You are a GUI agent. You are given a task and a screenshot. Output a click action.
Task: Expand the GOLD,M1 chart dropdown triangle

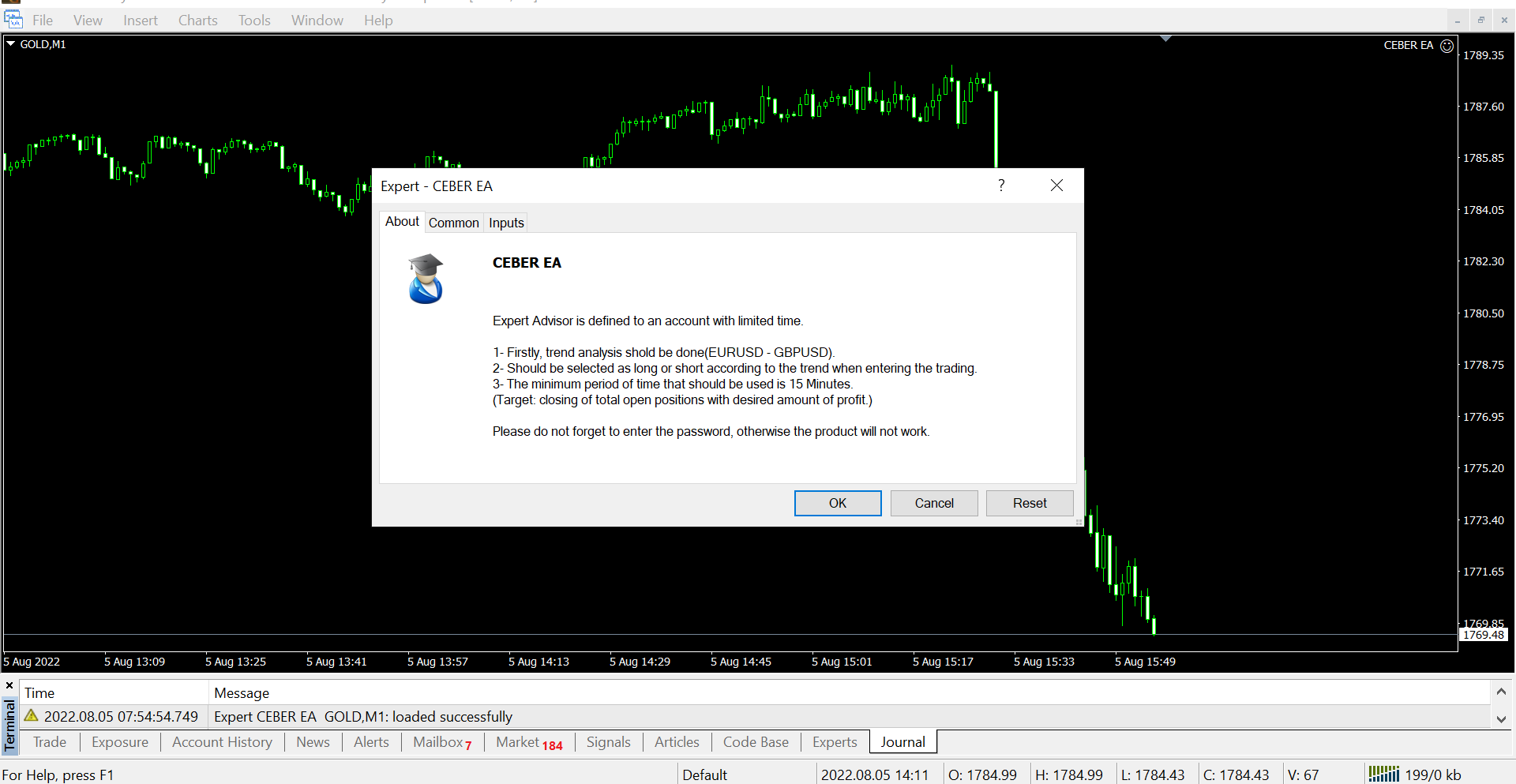point(11,44)
